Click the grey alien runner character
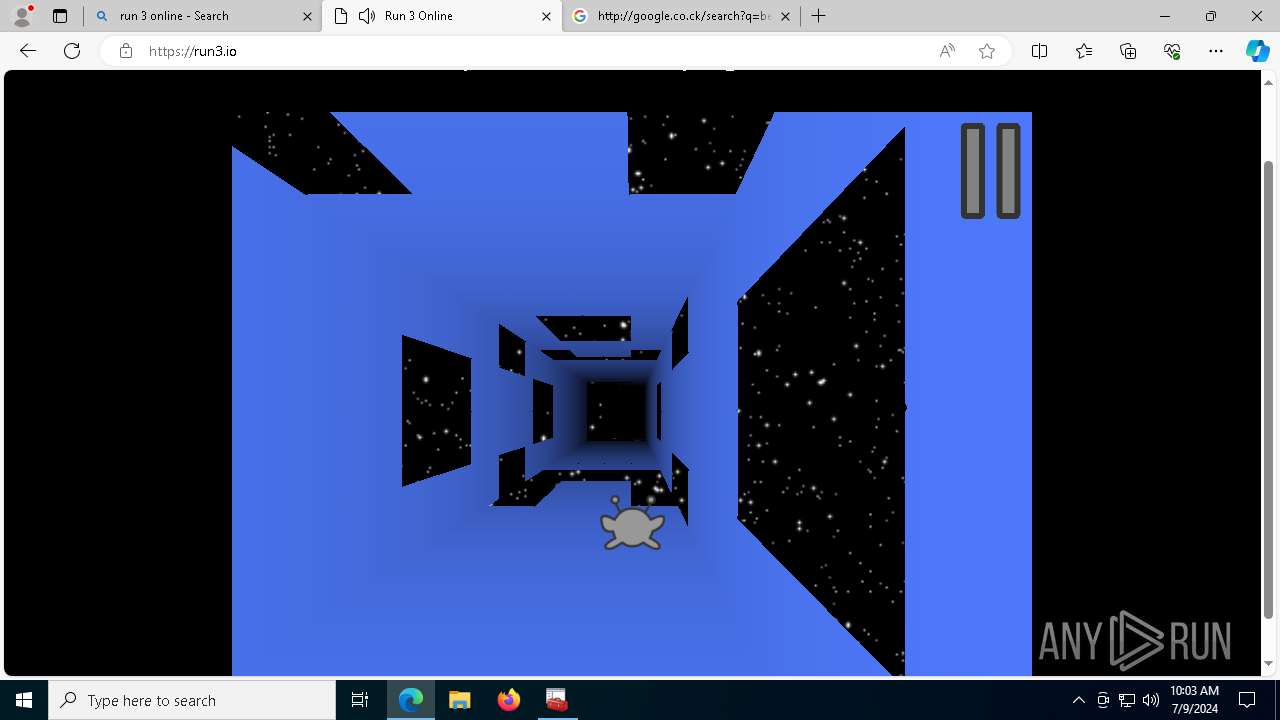 pyautogui.click(x=632, y=524)
